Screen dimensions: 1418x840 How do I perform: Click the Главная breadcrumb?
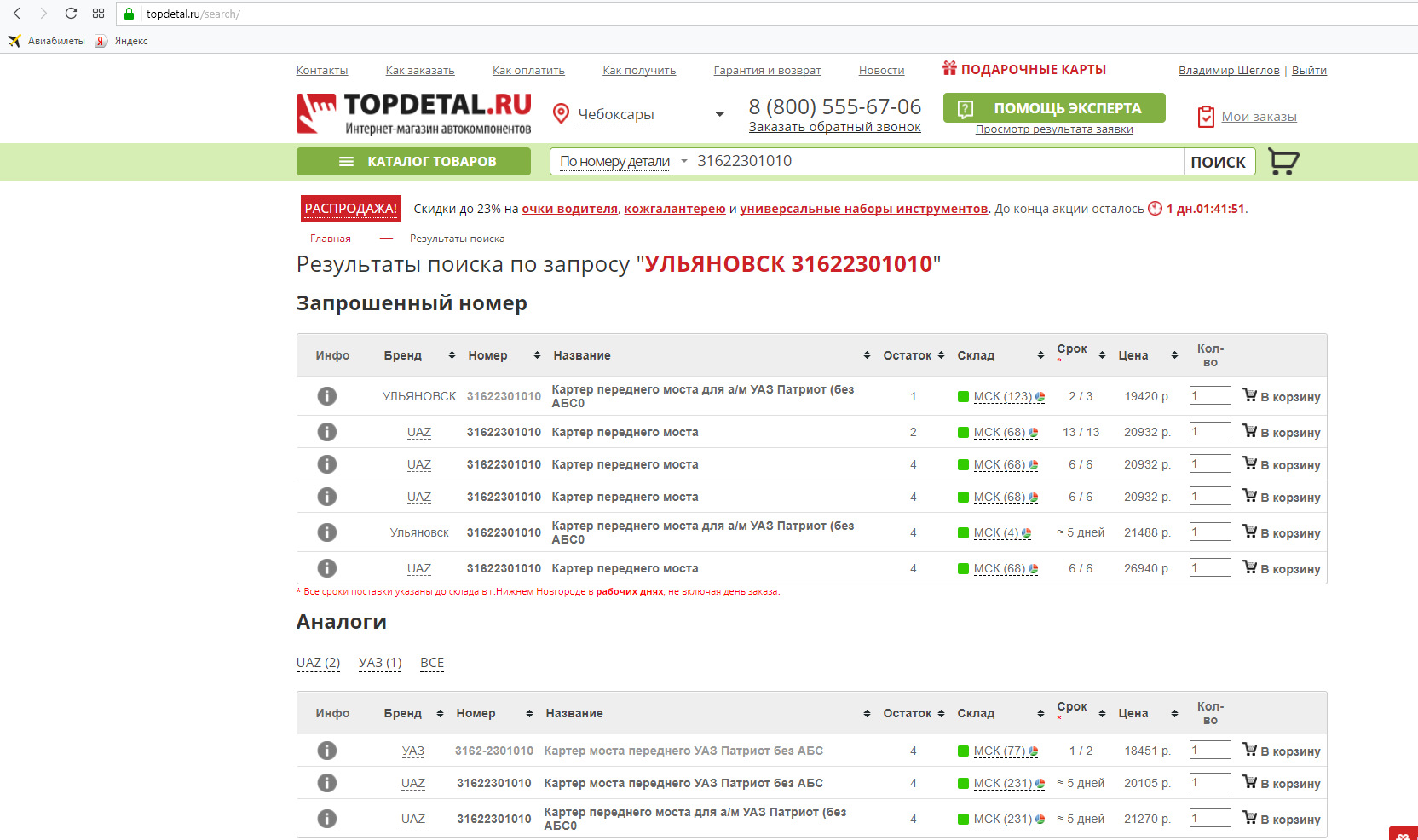click(331, 239)
